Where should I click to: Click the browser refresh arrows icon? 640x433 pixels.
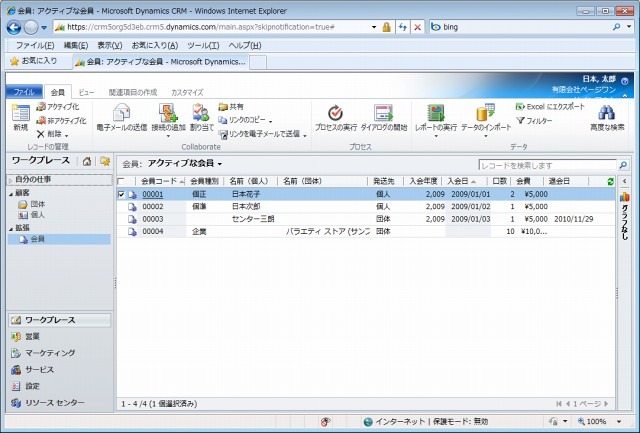click(x=403, y=27)
